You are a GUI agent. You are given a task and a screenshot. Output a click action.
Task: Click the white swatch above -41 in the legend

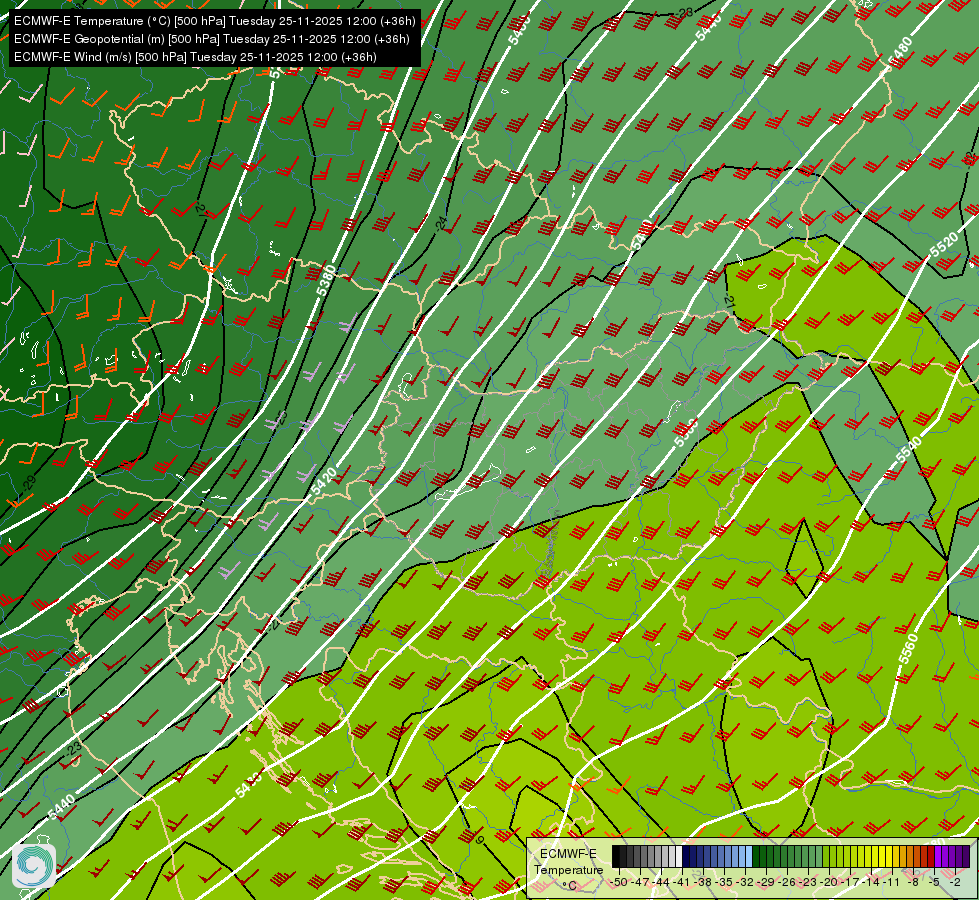click(x=679, y=856)
